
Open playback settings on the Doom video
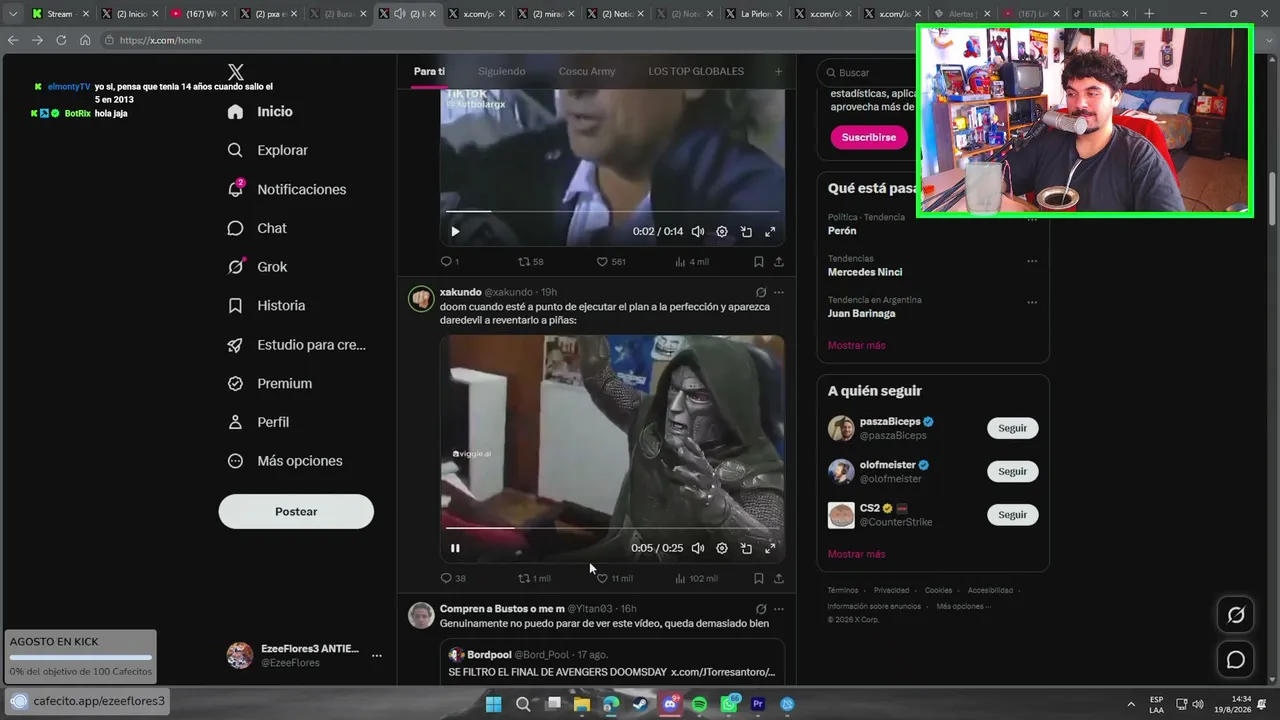click(x=722, y=548)
